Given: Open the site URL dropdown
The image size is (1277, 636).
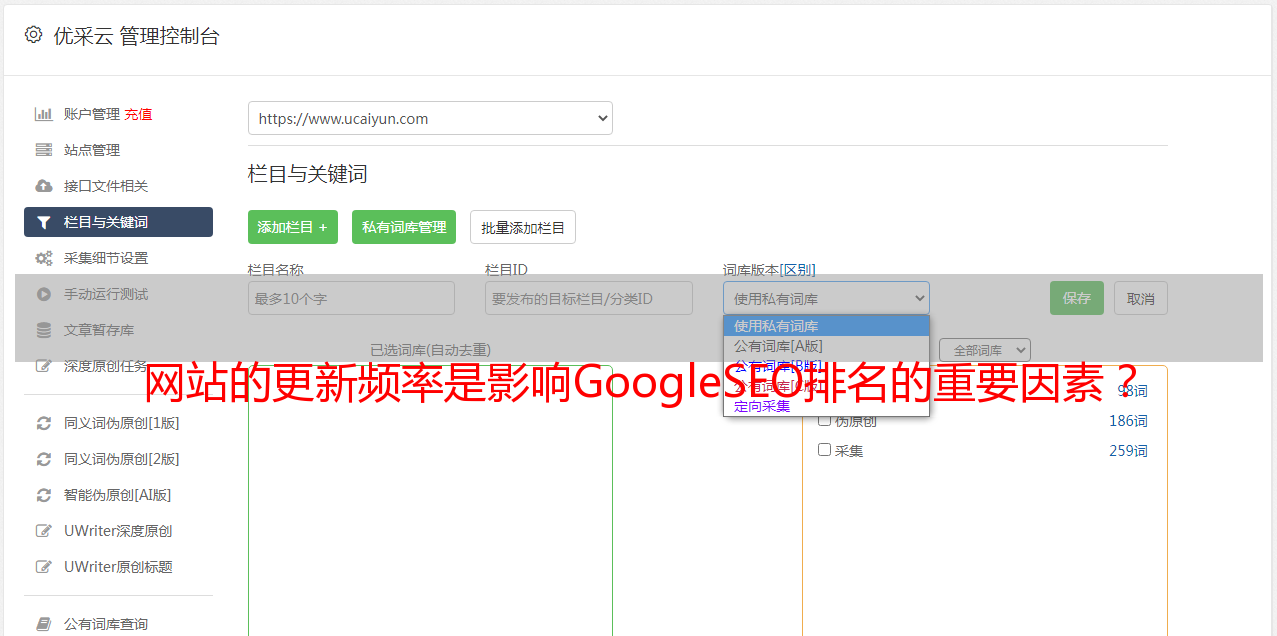Looking at the screenshot, I should coord(430,118).
